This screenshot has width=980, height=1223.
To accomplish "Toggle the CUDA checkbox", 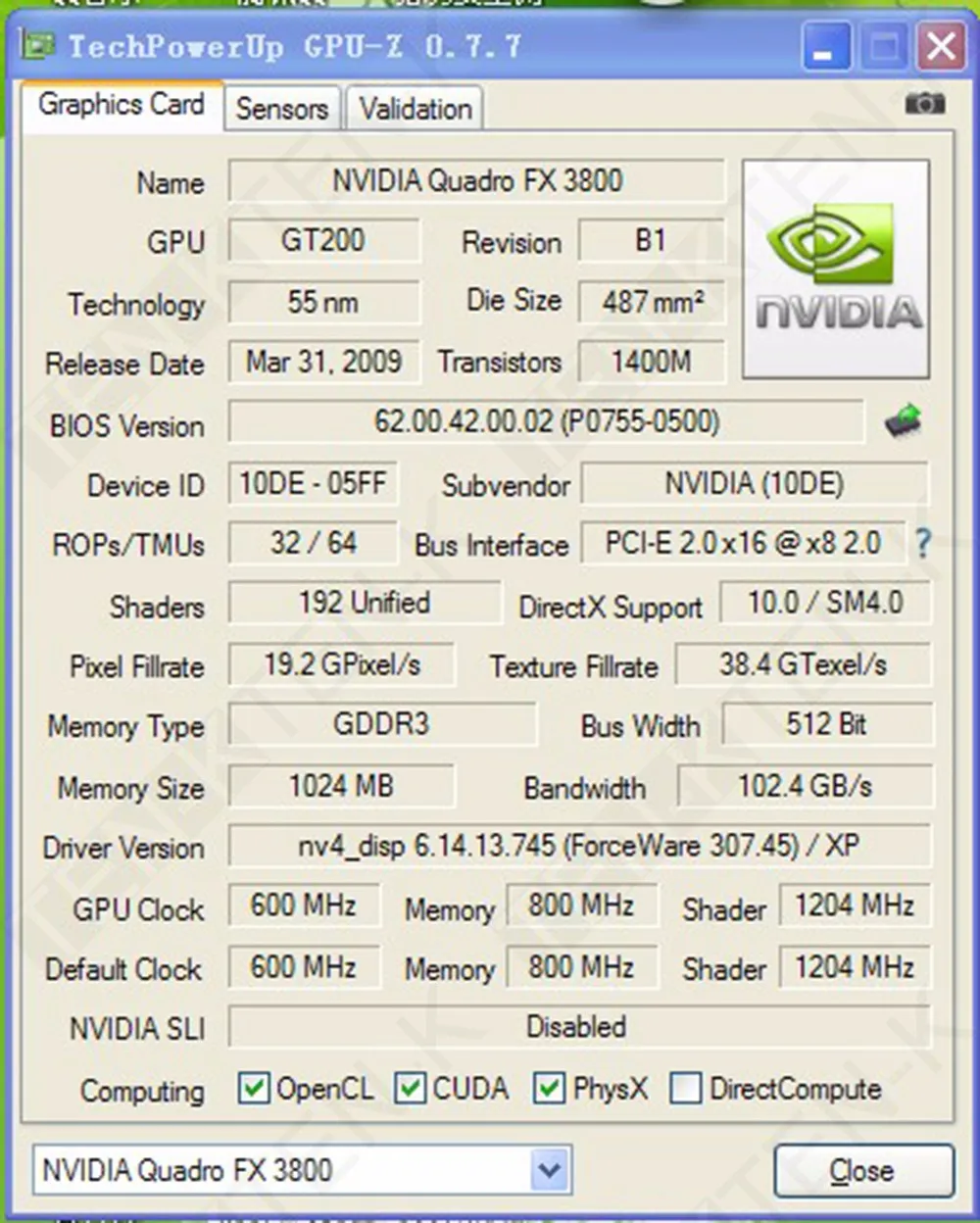I will [x=410, y=1088].
